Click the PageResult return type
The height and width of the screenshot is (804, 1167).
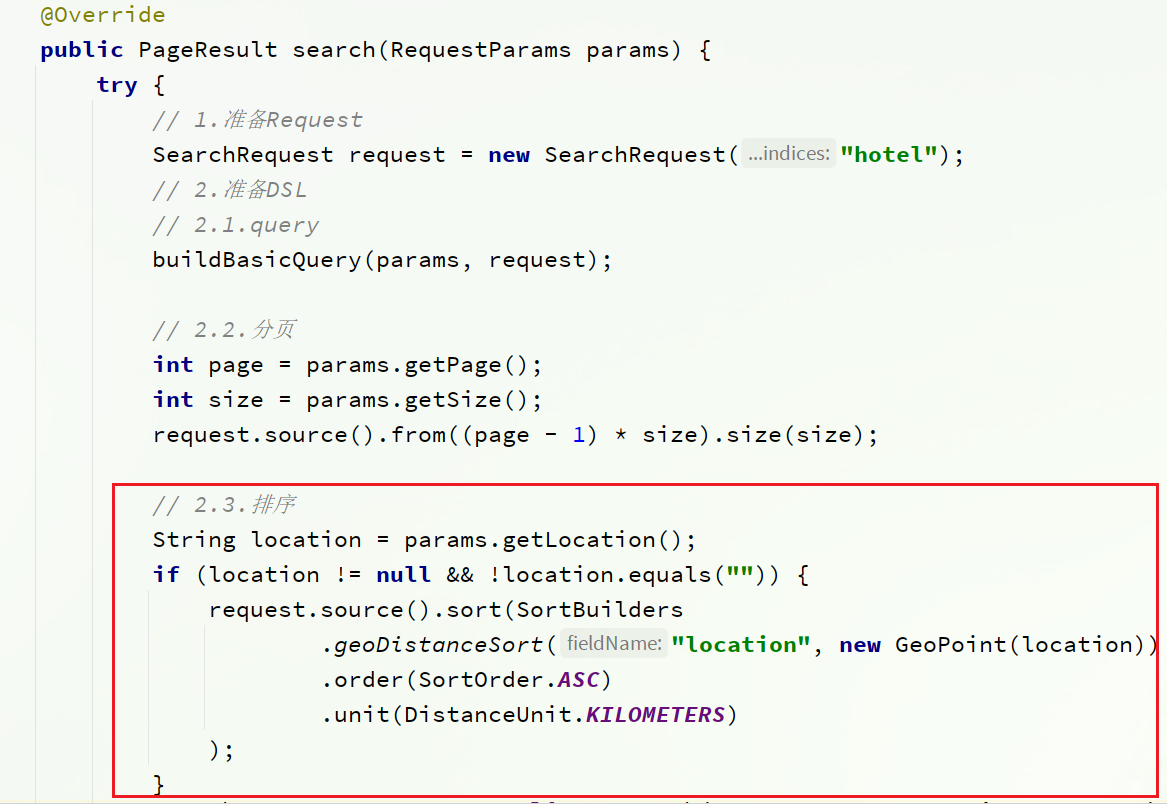pyautogui.click(x=208, y=50)
